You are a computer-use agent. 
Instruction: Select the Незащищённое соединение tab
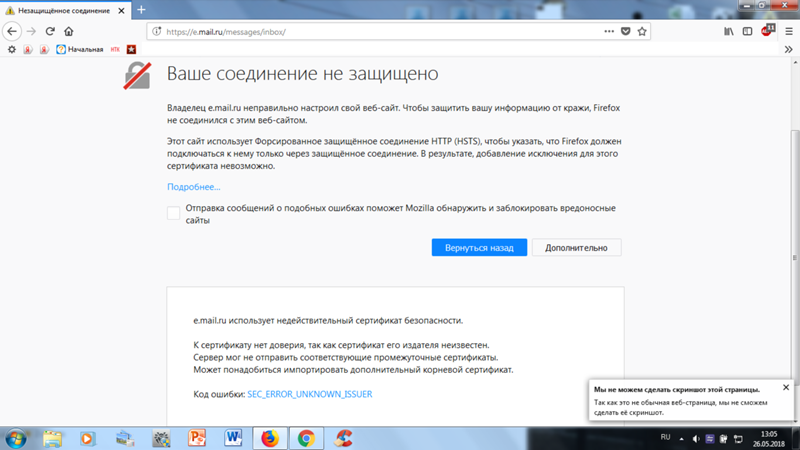pyautogui.click(x=65, y=11)
